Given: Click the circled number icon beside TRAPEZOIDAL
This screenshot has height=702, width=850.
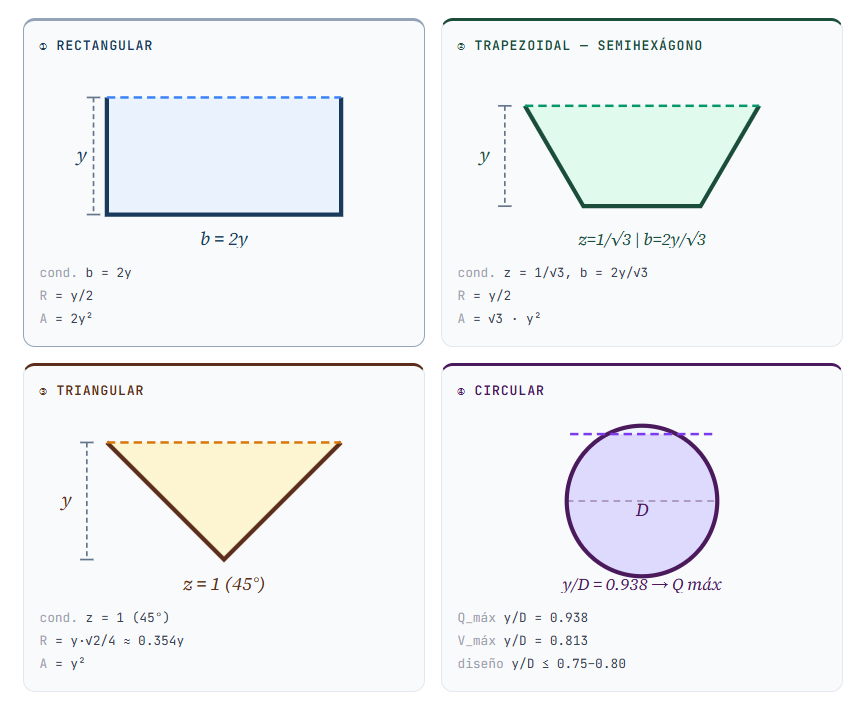Looking at the screenshot, I should coord(461,46).
